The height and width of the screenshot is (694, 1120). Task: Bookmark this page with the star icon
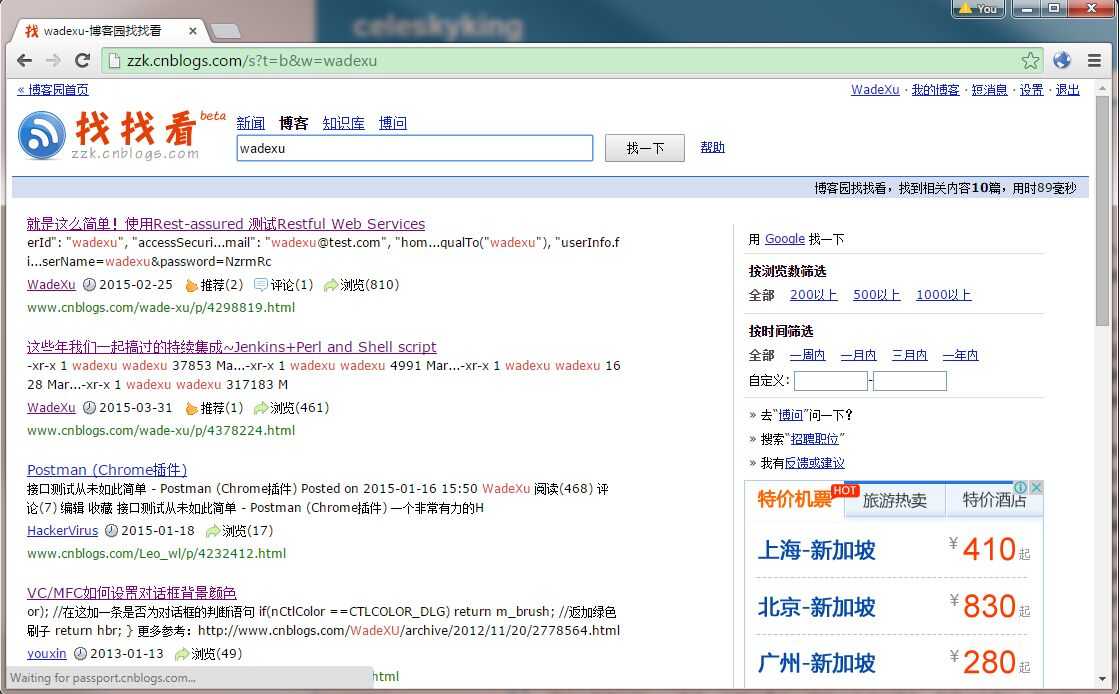(1029, 61)
